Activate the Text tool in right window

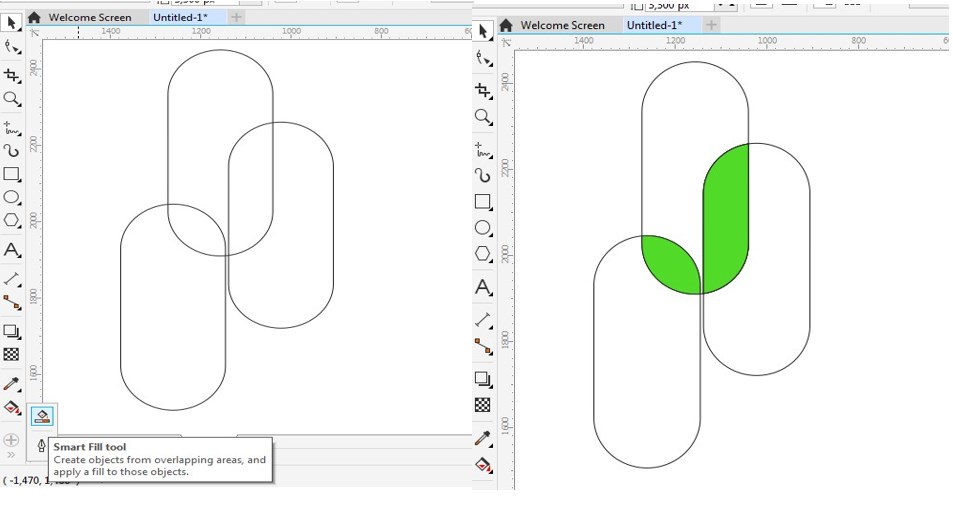click(x=484, y=287)
